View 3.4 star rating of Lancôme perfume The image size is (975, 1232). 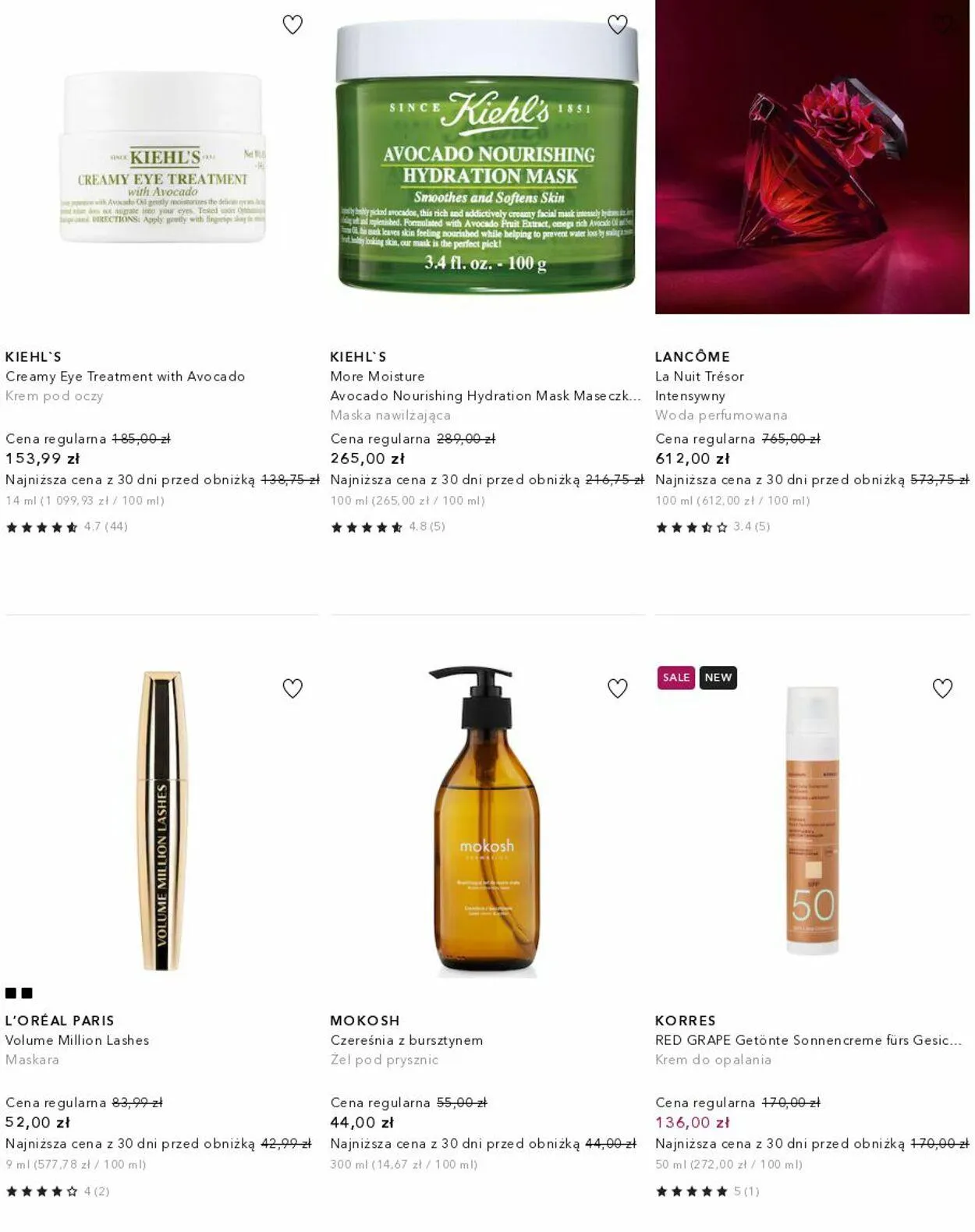coord(712,527)
